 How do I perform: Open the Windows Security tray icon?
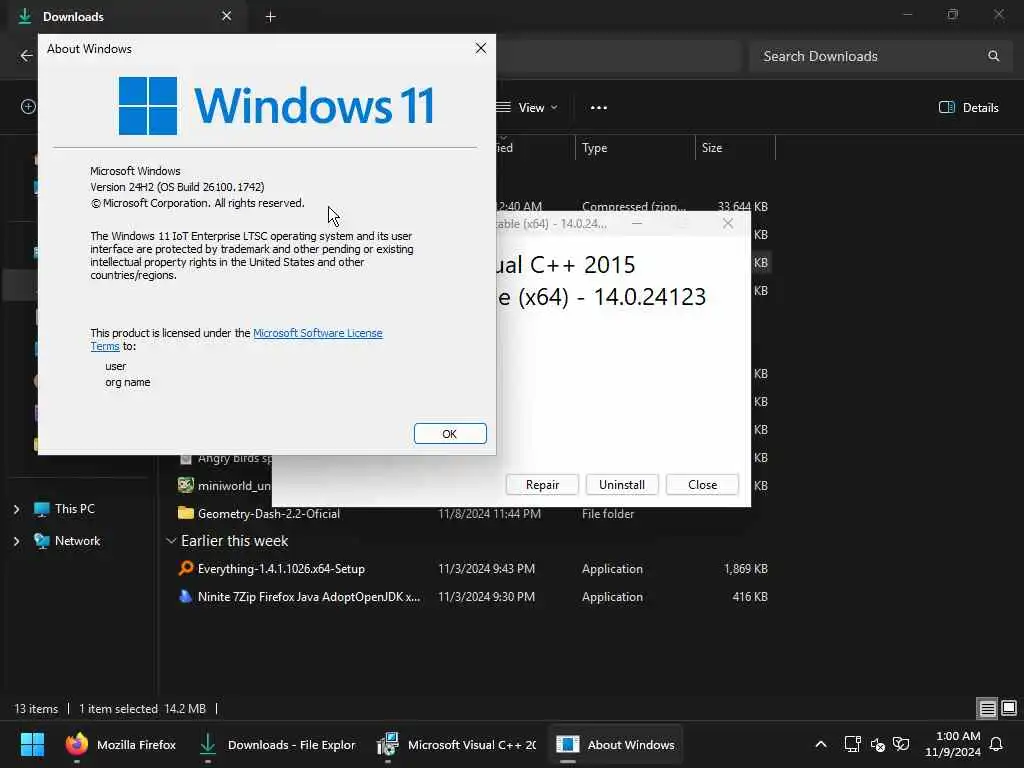pyautogui.click(x=901, y=744)
